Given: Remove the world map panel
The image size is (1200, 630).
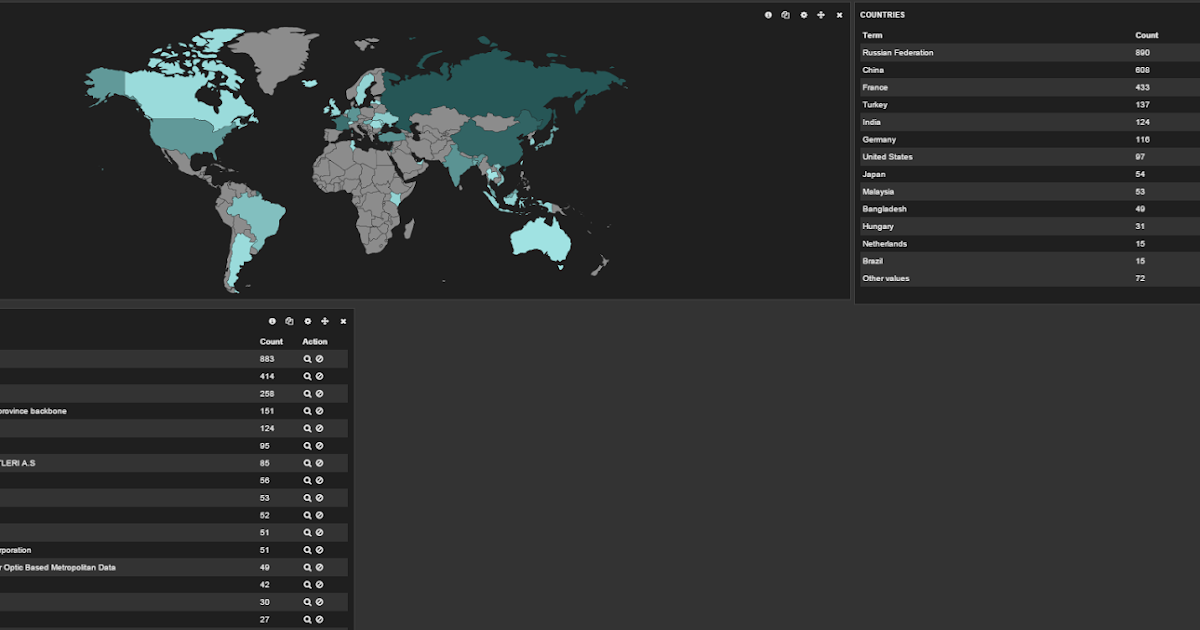Looking at the screenshot, I should [x=838, y=15].
